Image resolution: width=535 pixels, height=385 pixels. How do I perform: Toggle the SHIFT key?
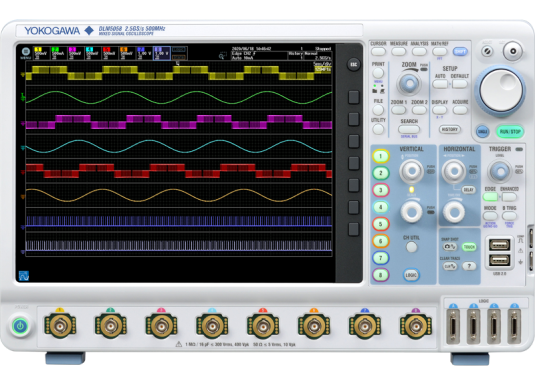[460, 52]
